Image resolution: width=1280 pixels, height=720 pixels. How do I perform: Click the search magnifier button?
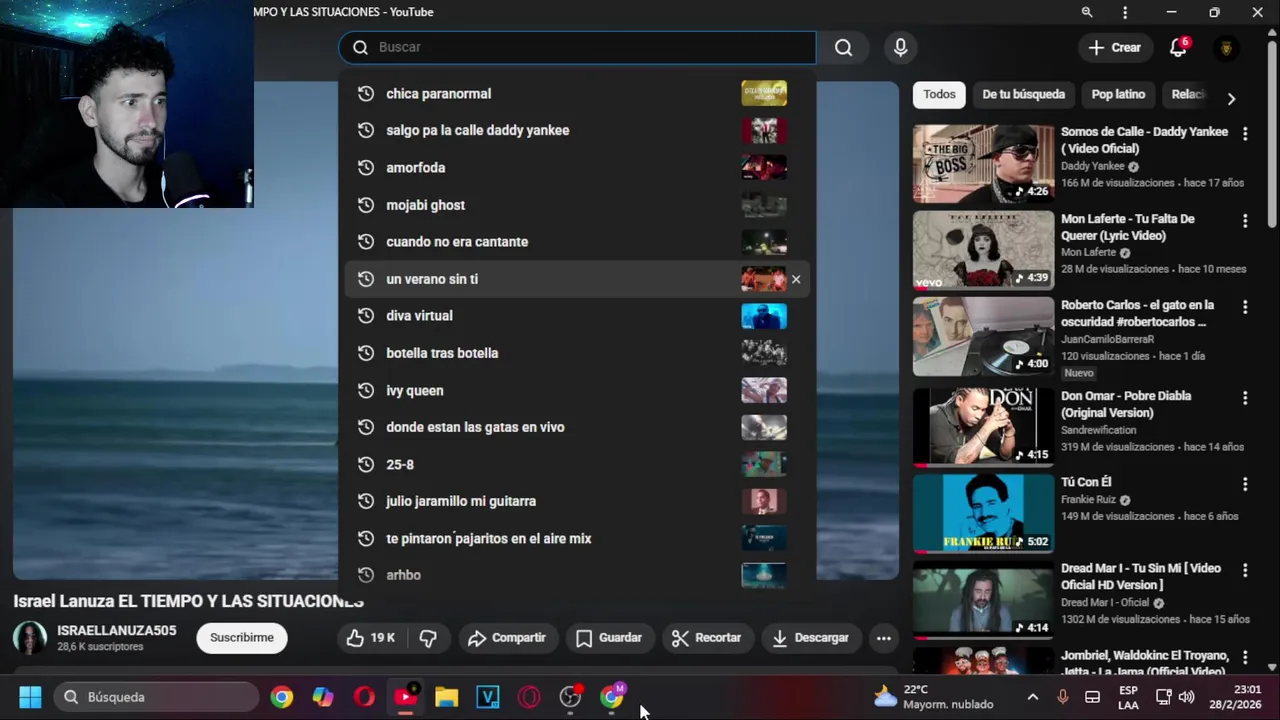point(843,47)
